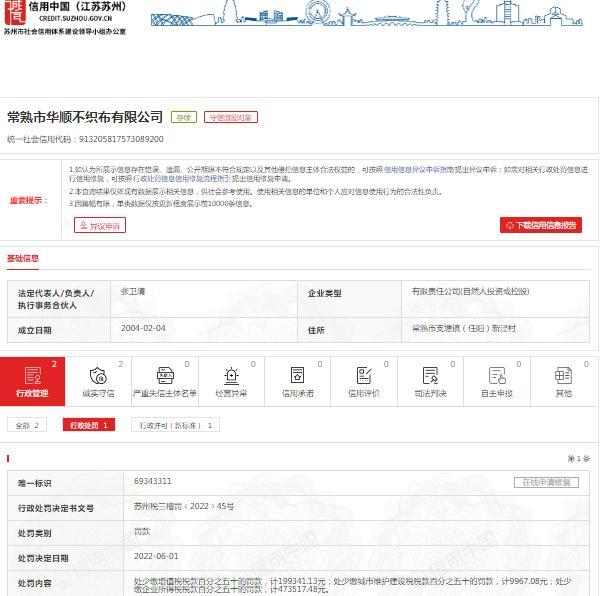606x596 pixels.
Task: Open the 信用信息异议申诉指南 link
Action: [419, 169]
